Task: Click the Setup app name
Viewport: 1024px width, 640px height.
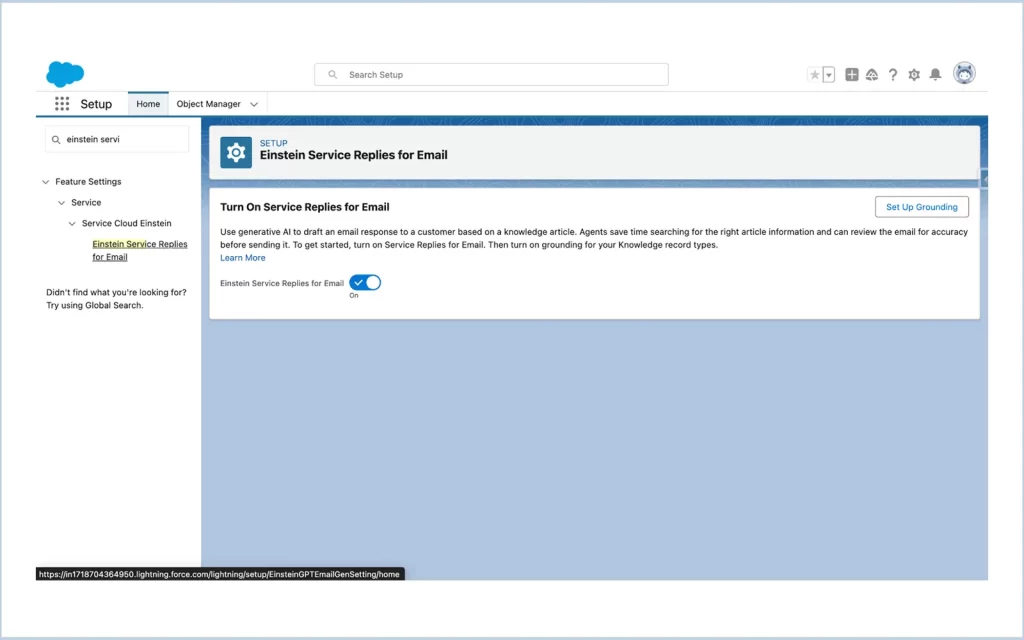Action: [x=96, y=104]
